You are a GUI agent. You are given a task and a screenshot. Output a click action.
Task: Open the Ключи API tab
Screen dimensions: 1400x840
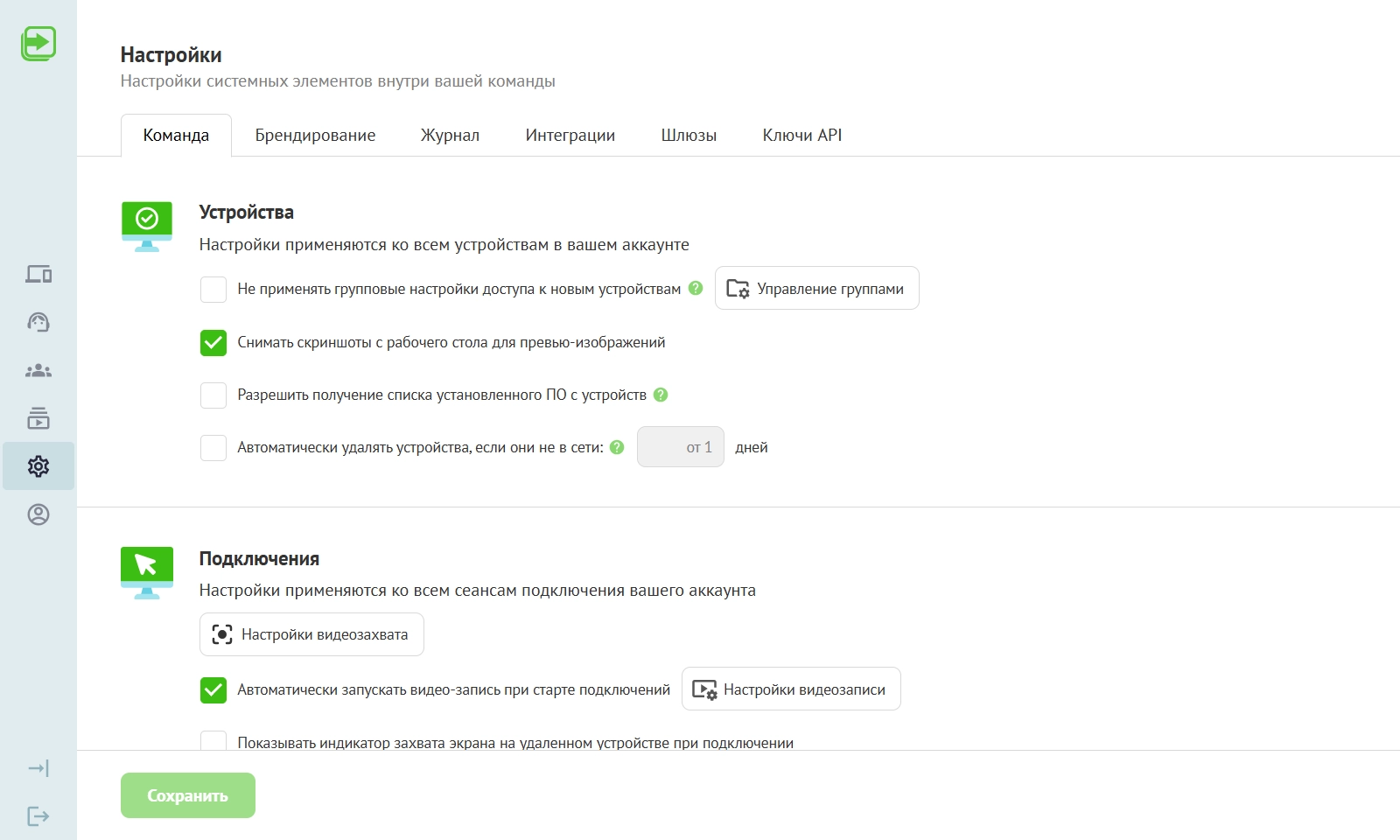pyautogui.click(x=801, y=136)
